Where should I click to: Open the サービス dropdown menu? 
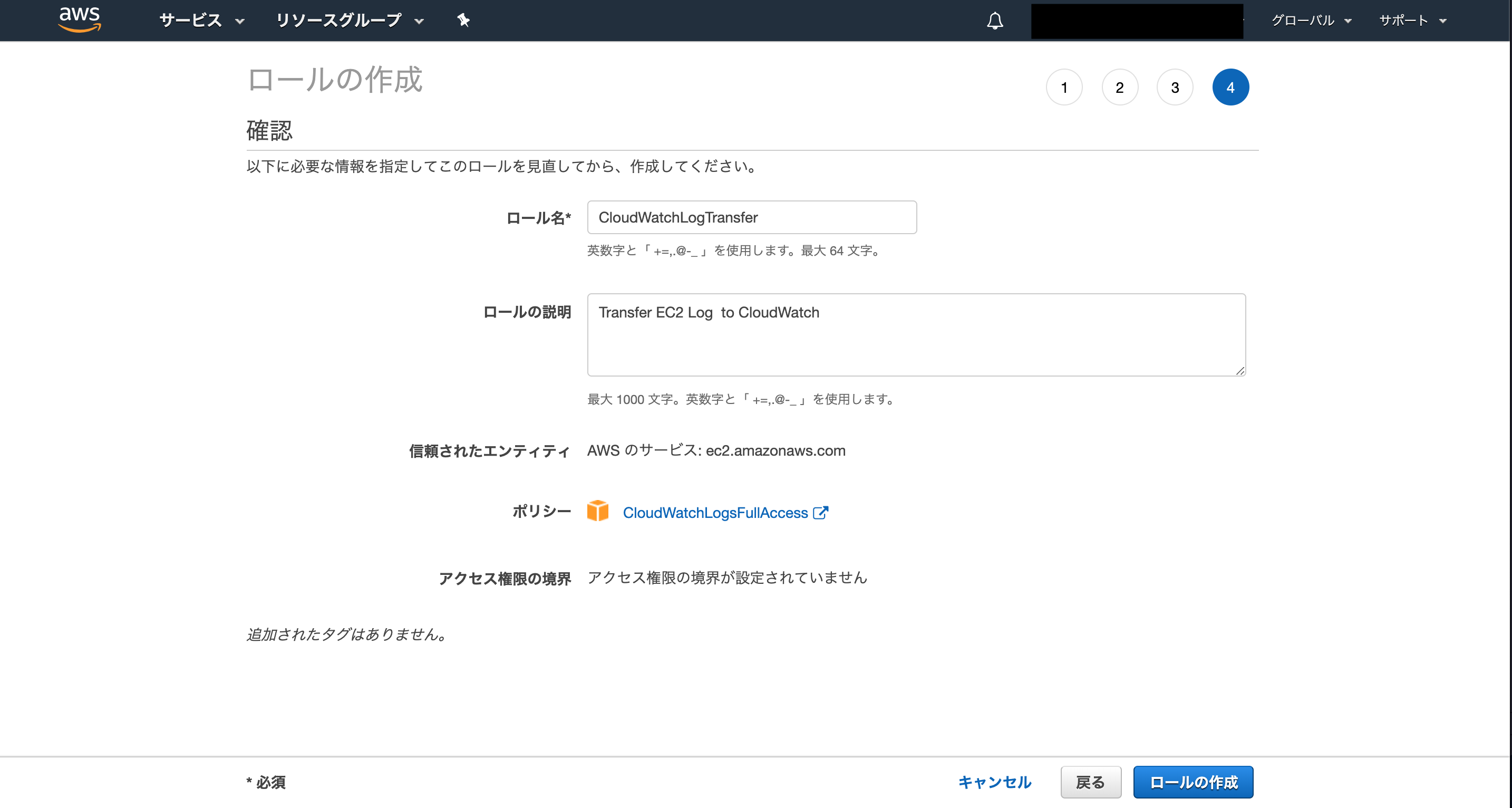coord(202,21)
